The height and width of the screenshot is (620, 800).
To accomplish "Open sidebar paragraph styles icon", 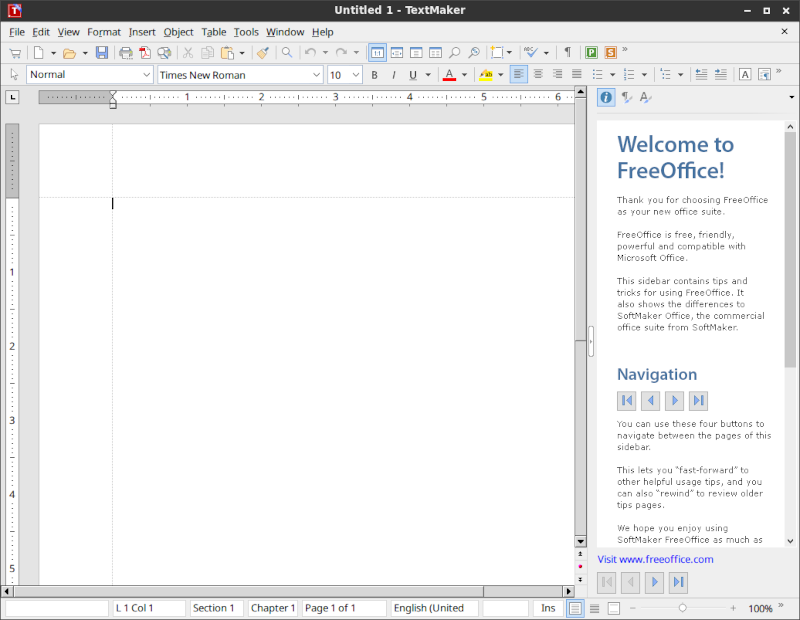I will 627,97.
